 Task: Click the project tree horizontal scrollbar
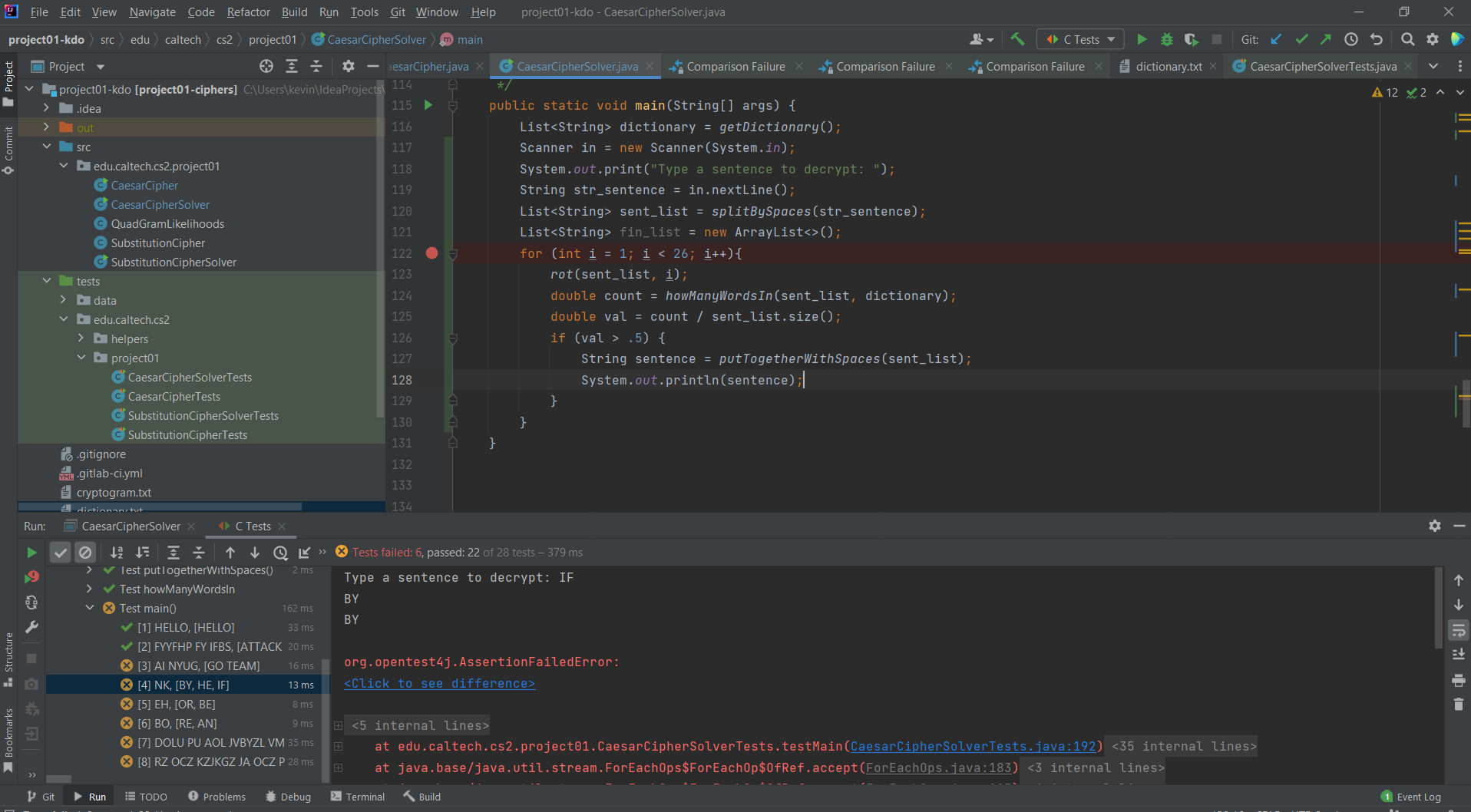click(160, 507)
